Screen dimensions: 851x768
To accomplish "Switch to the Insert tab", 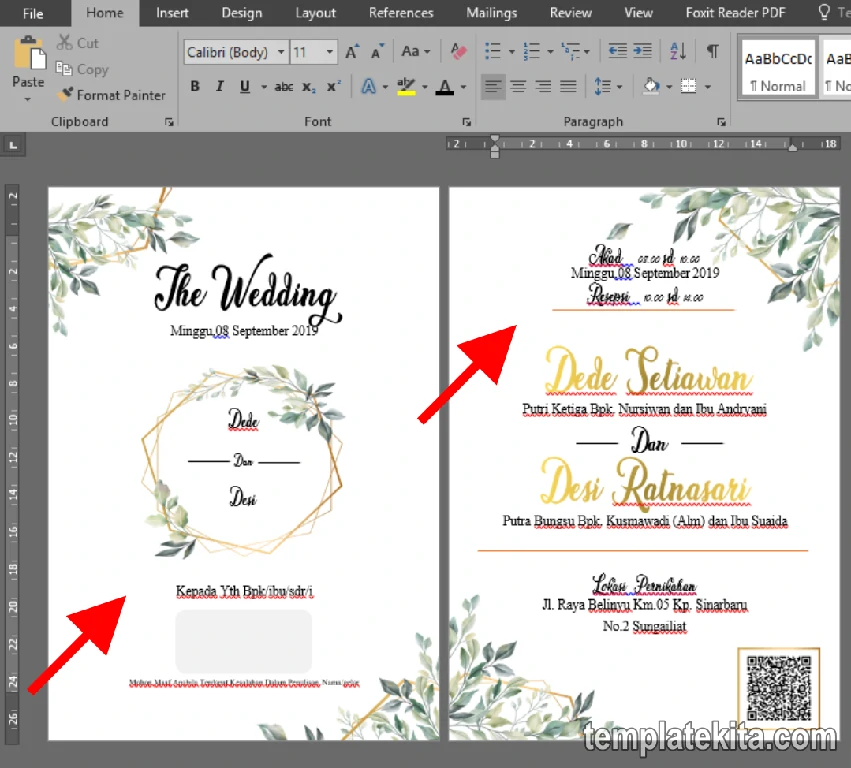I will click(172, 13).
